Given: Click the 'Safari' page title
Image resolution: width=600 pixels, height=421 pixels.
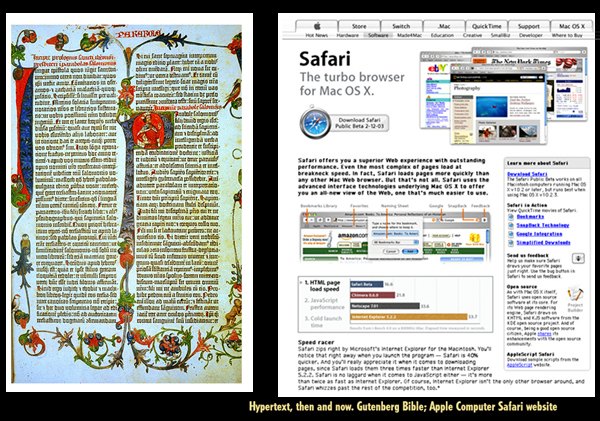Looking at the screenshot, I should coord(325,59).
